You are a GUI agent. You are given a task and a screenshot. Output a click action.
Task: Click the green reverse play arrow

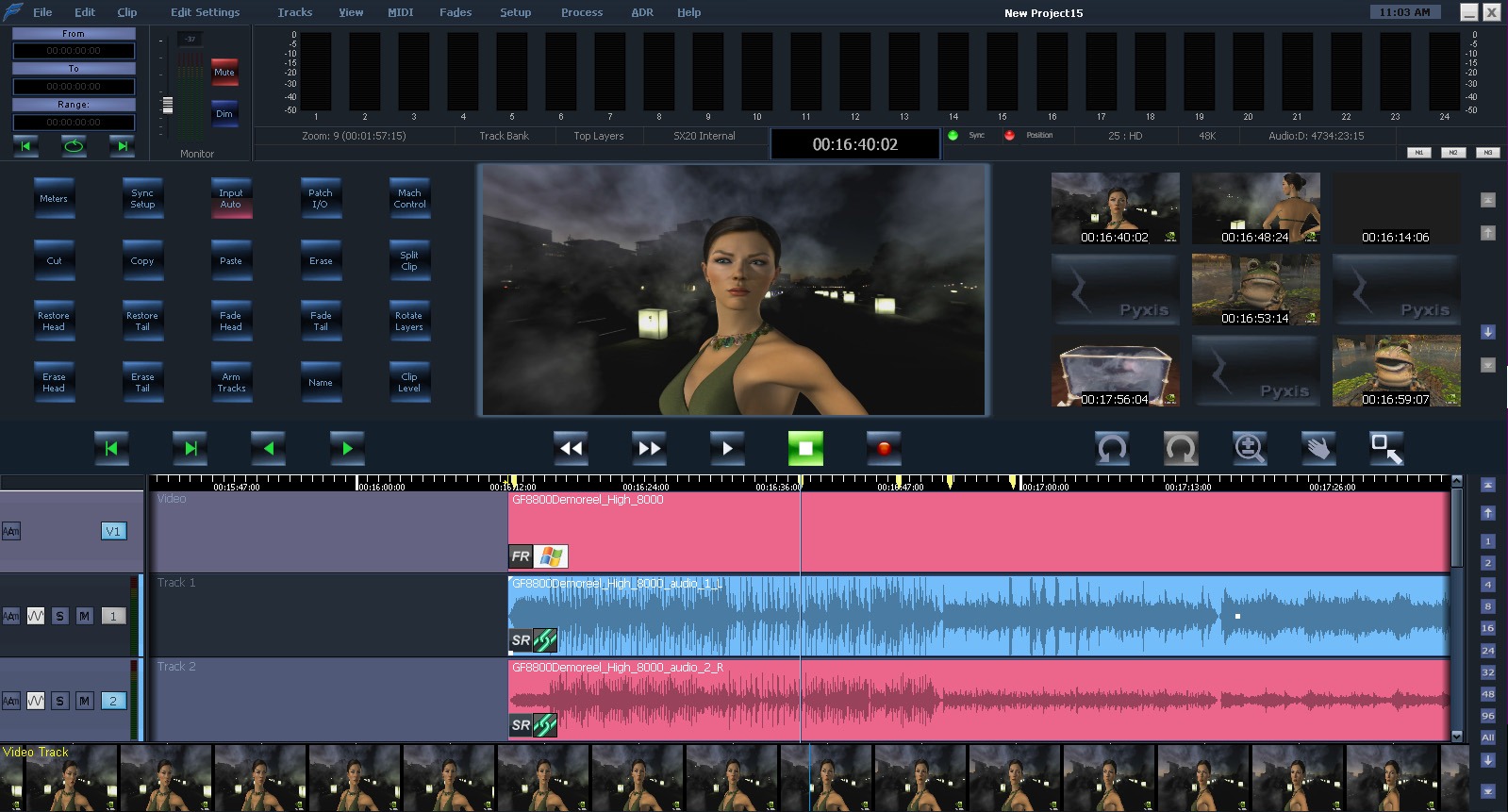(x=269, y=449)
